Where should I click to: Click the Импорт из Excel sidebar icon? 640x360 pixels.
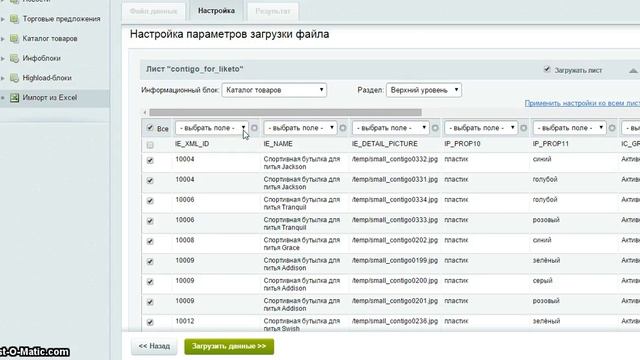[x=14, y=98]
